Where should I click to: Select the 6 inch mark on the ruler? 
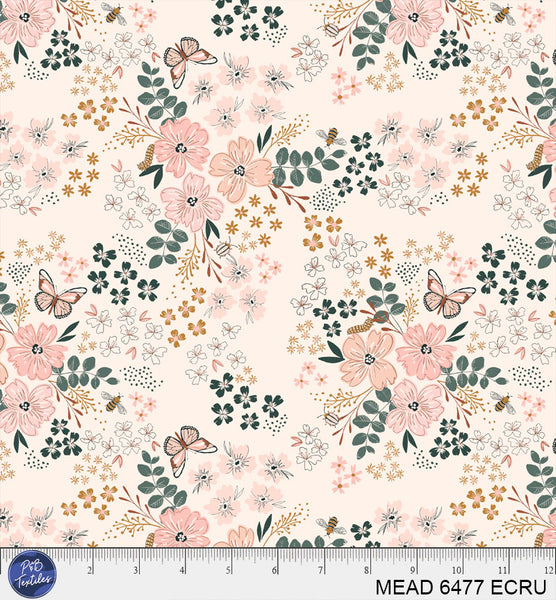(274, 571)
